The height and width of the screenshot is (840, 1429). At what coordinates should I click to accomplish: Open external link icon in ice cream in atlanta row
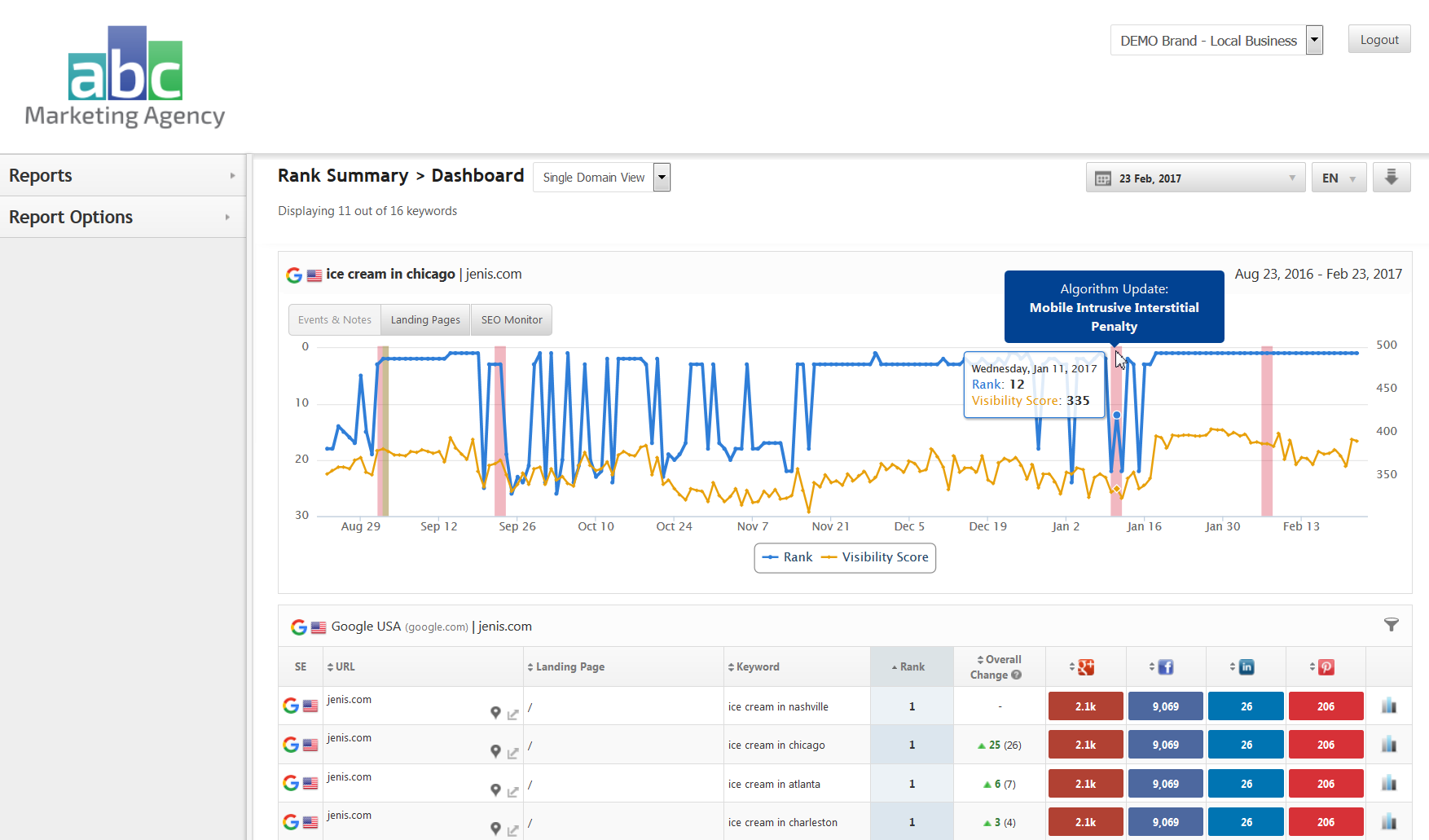512,791
